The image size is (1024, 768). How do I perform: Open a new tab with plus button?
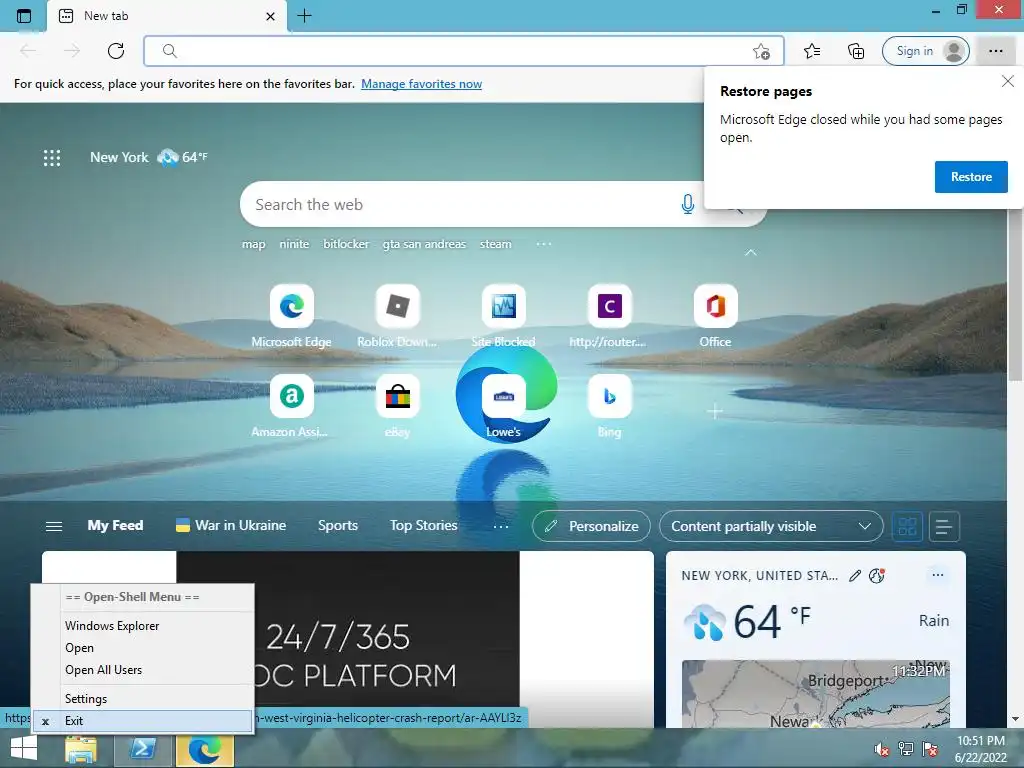coord(304,16)
